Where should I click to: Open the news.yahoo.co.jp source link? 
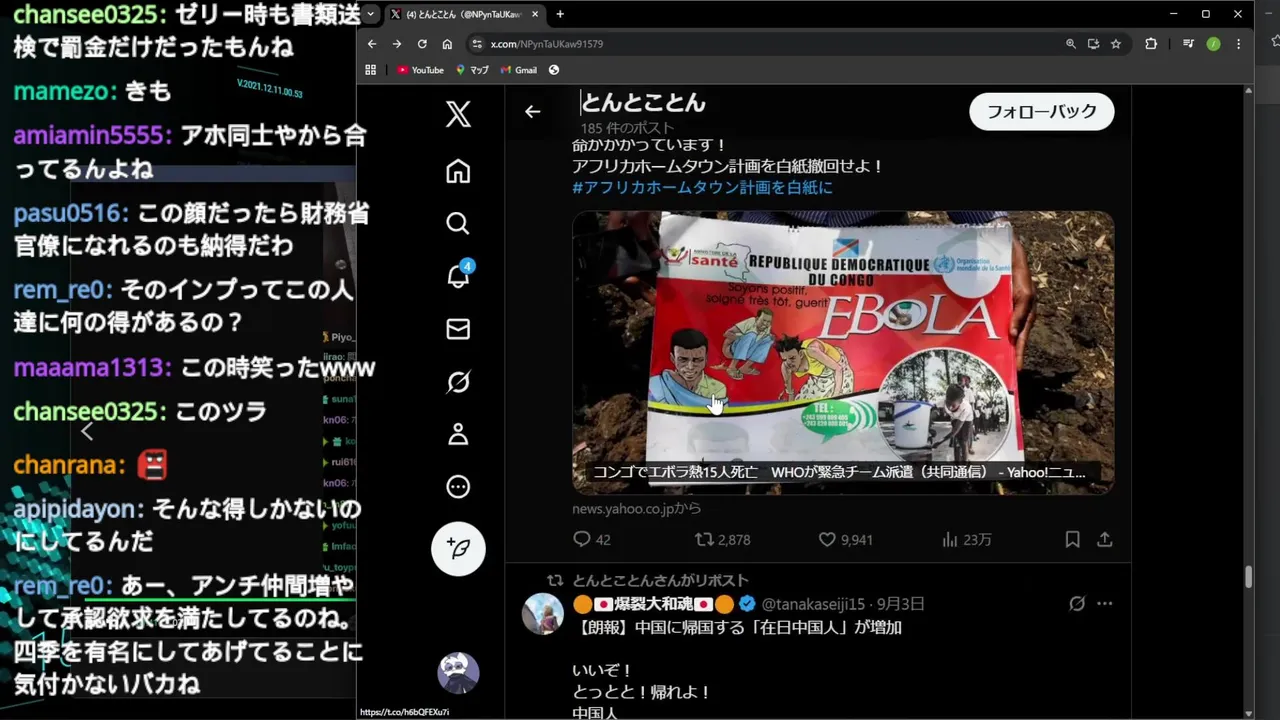[x=637, y=508]
